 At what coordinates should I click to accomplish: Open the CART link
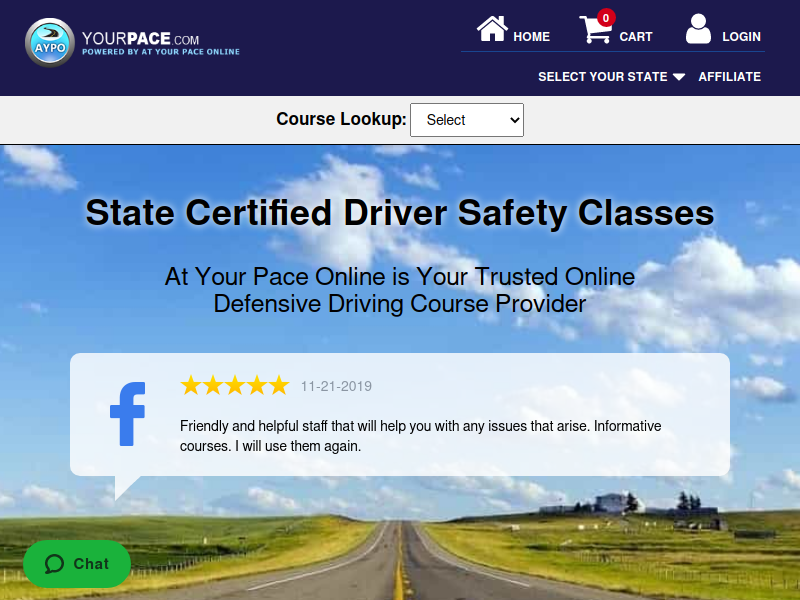[636, 37]
